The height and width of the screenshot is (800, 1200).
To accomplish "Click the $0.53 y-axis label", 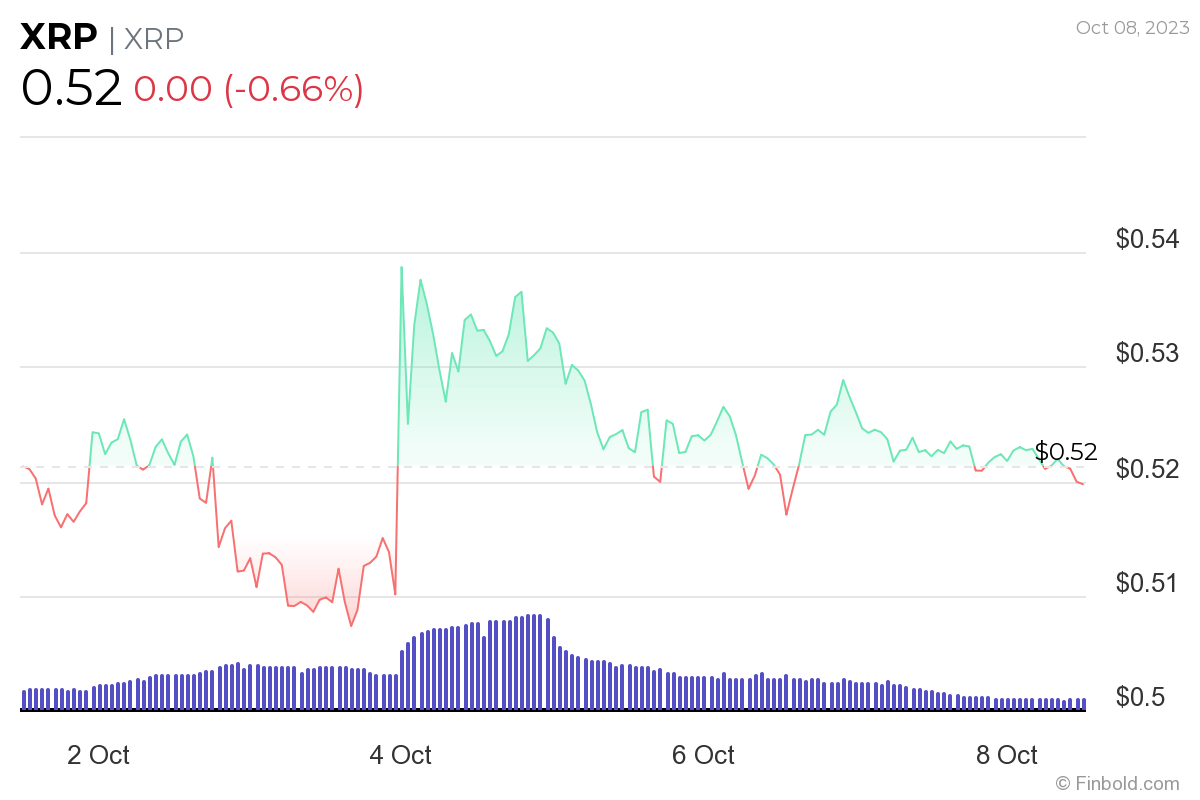I will tap(1148, 353).
